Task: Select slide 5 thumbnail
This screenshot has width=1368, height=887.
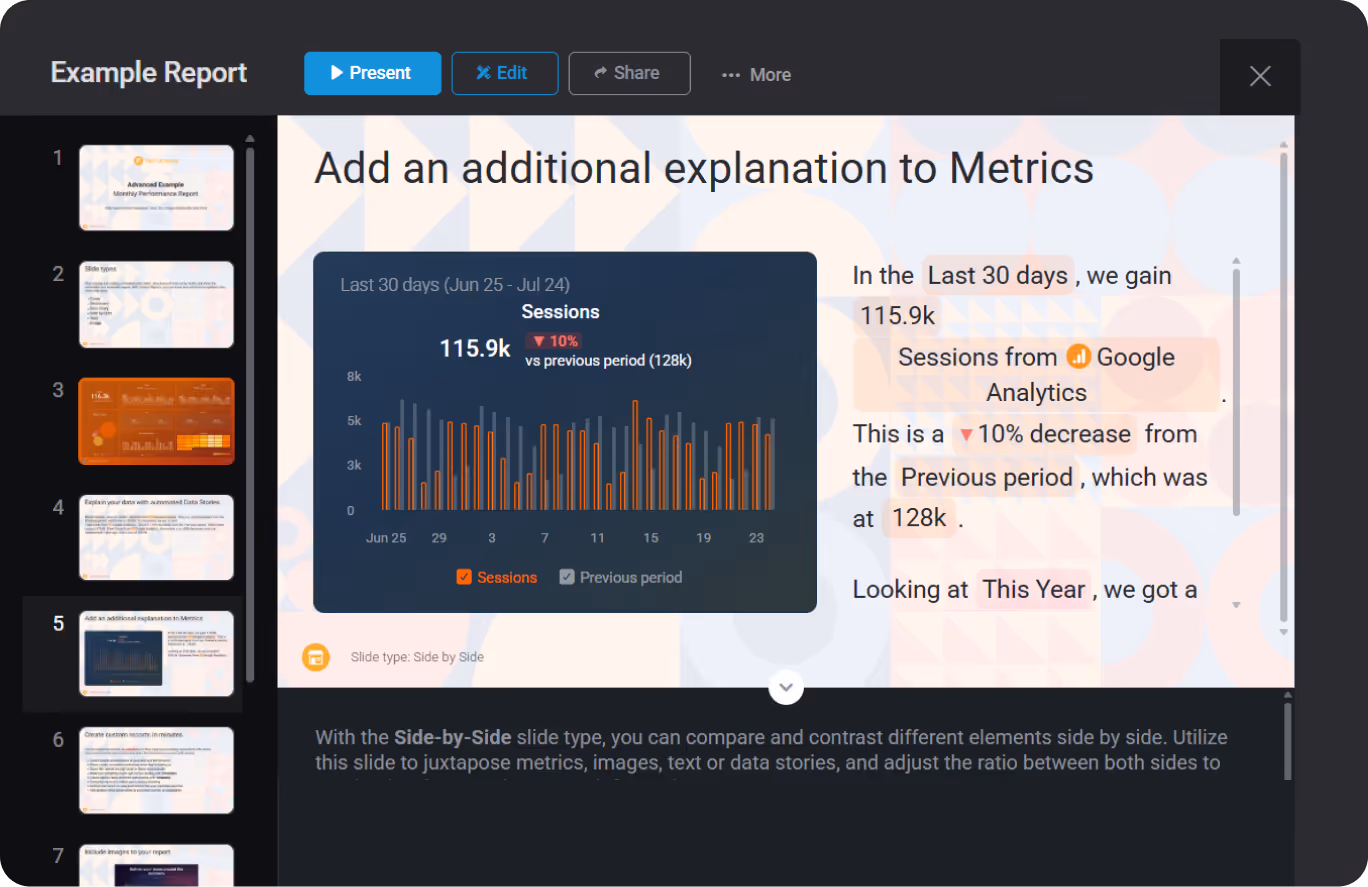Action: pos(156,653)
